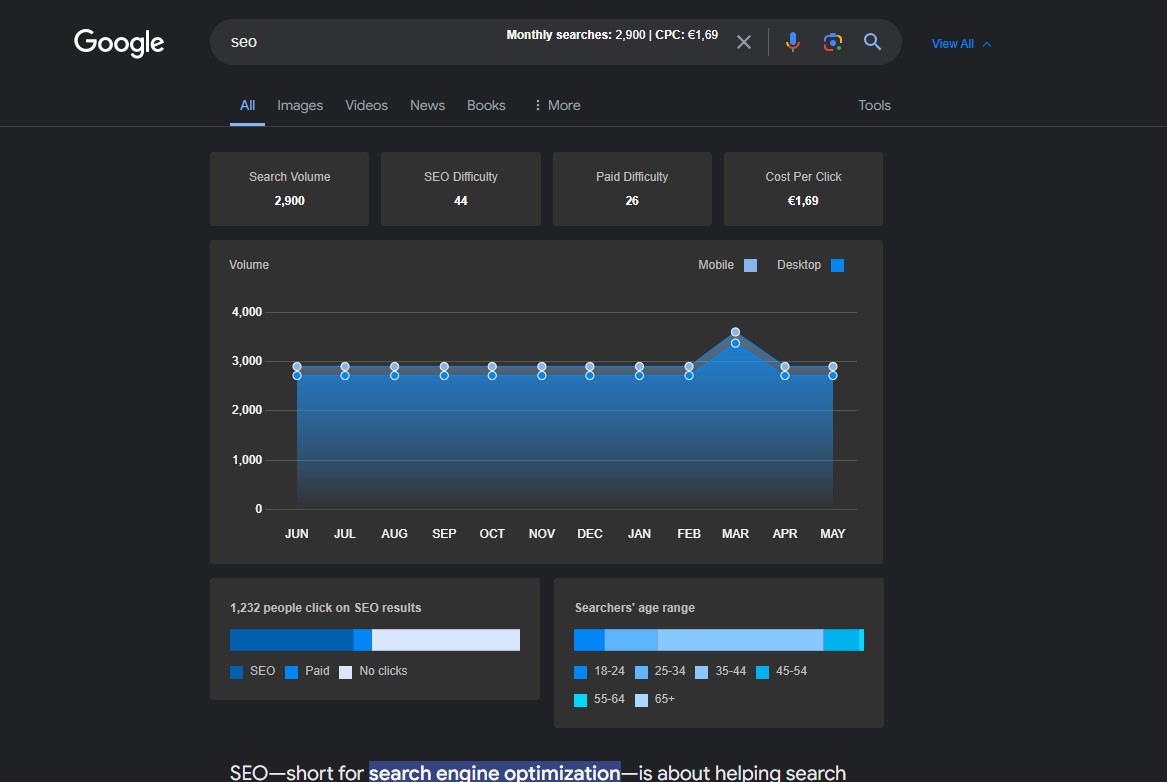Viewport: 1167px width, 782px height.
Task: Click the magnifying glass search icon
Action: coord(872,42)
